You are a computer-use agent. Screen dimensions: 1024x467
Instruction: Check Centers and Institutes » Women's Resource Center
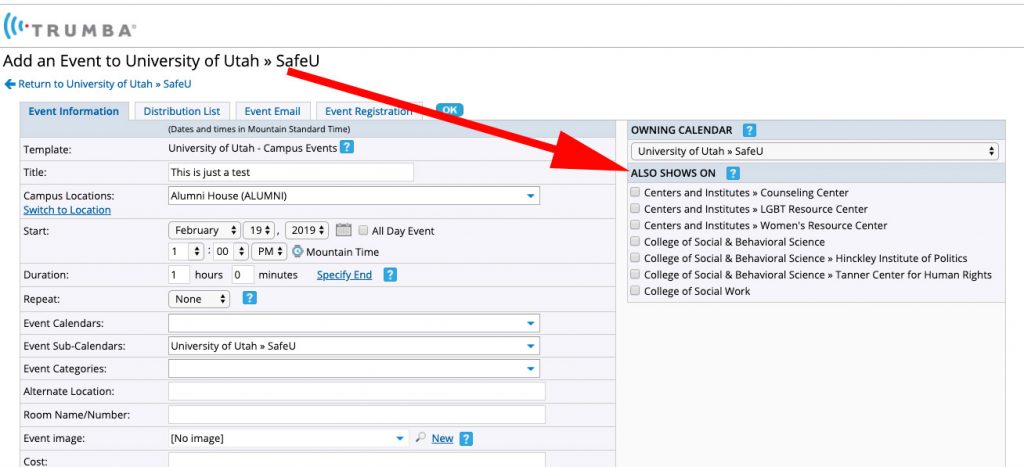click(x=635, y=225)
